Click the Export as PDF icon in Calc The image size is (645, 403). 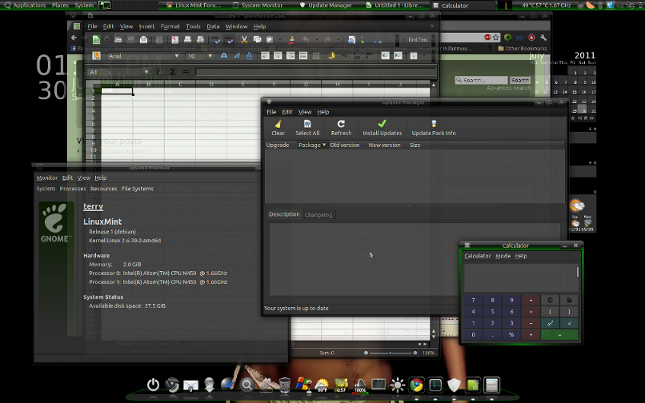[175, 39]
